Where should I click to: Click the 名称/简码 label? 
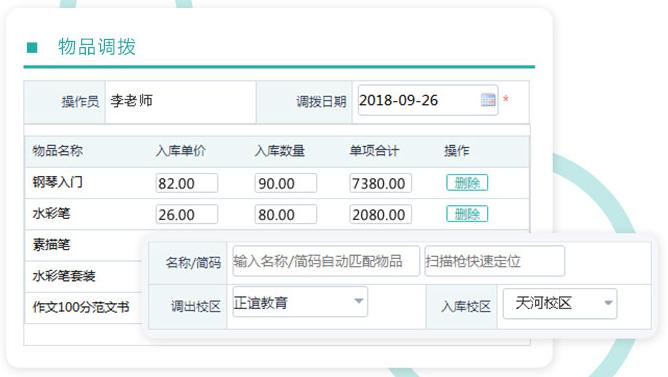pos(193,263)
